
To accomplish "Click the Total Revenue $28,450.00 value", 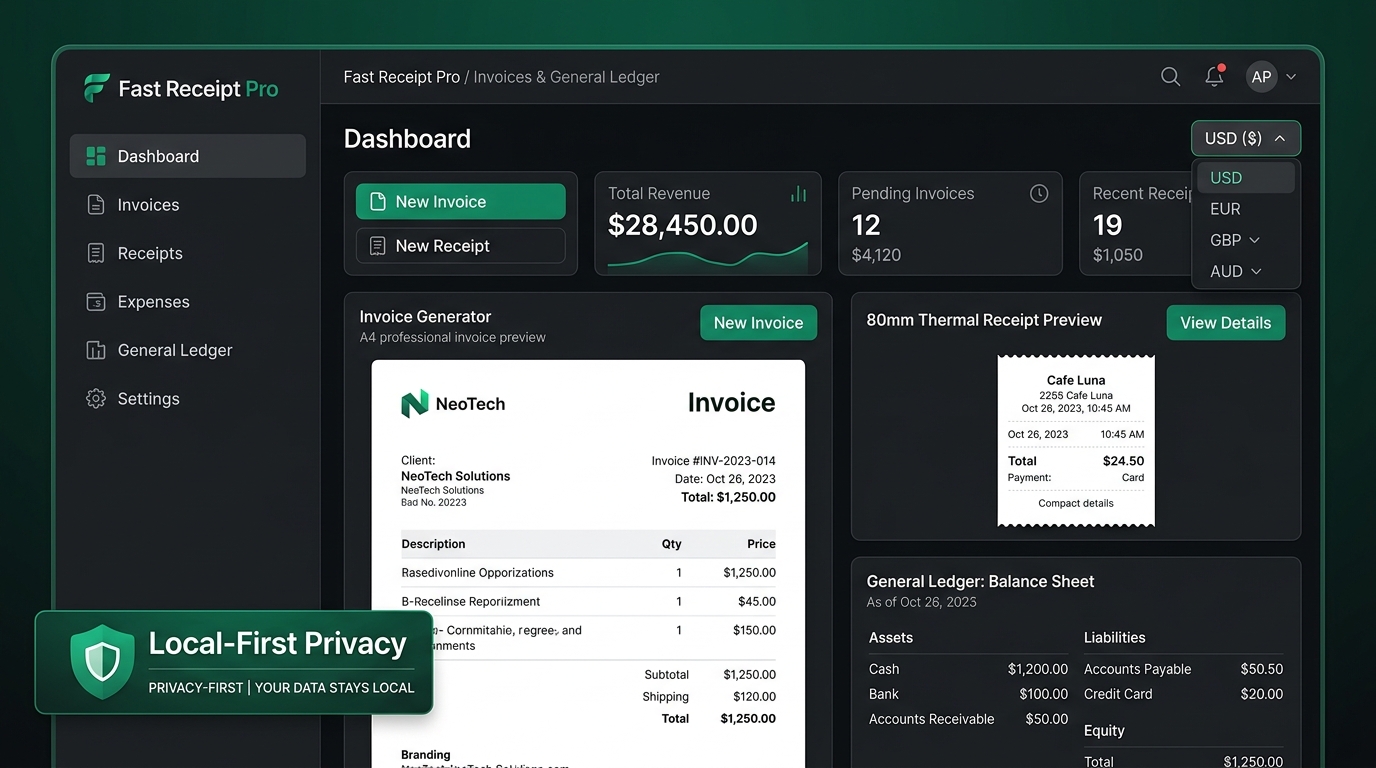I will (x=683, y=225).
